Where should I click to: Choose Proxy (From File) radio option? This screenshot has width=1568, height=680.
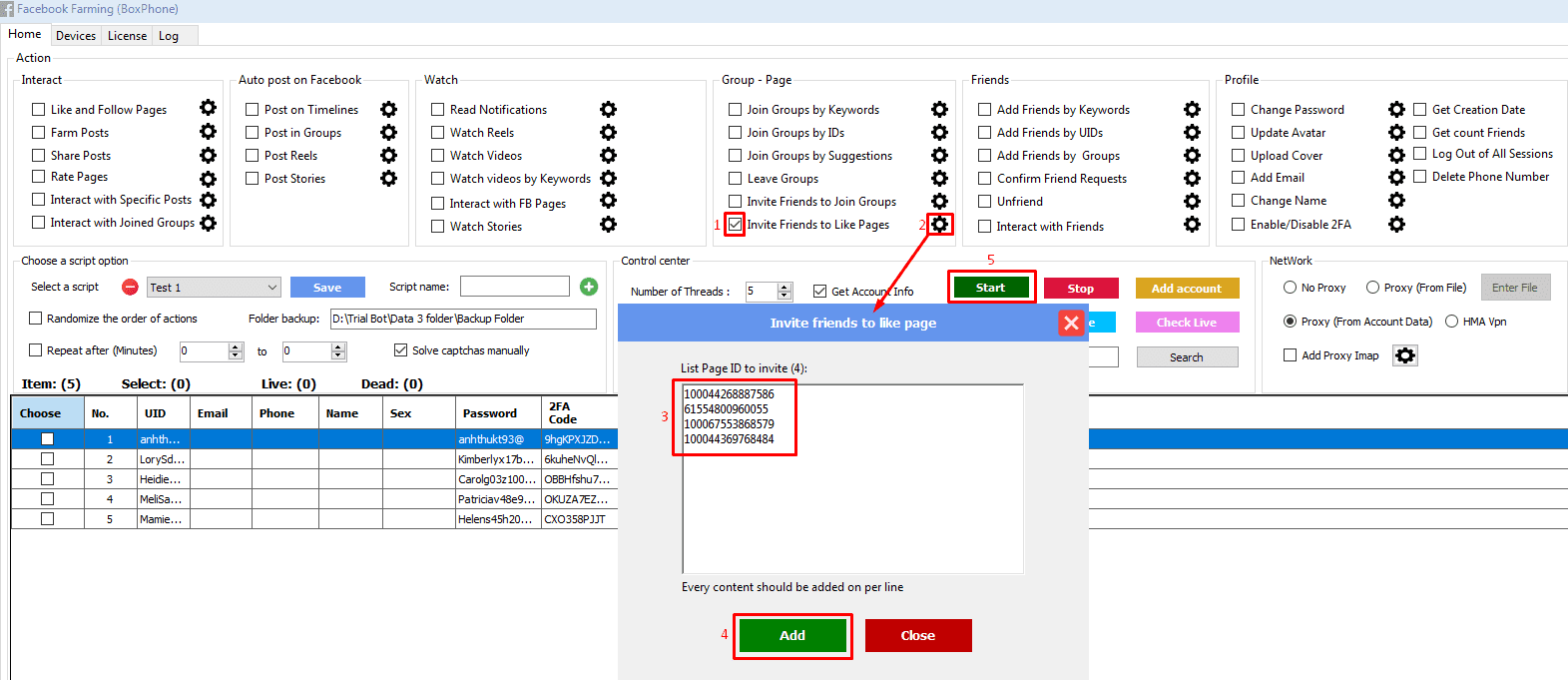point(1373,288)
